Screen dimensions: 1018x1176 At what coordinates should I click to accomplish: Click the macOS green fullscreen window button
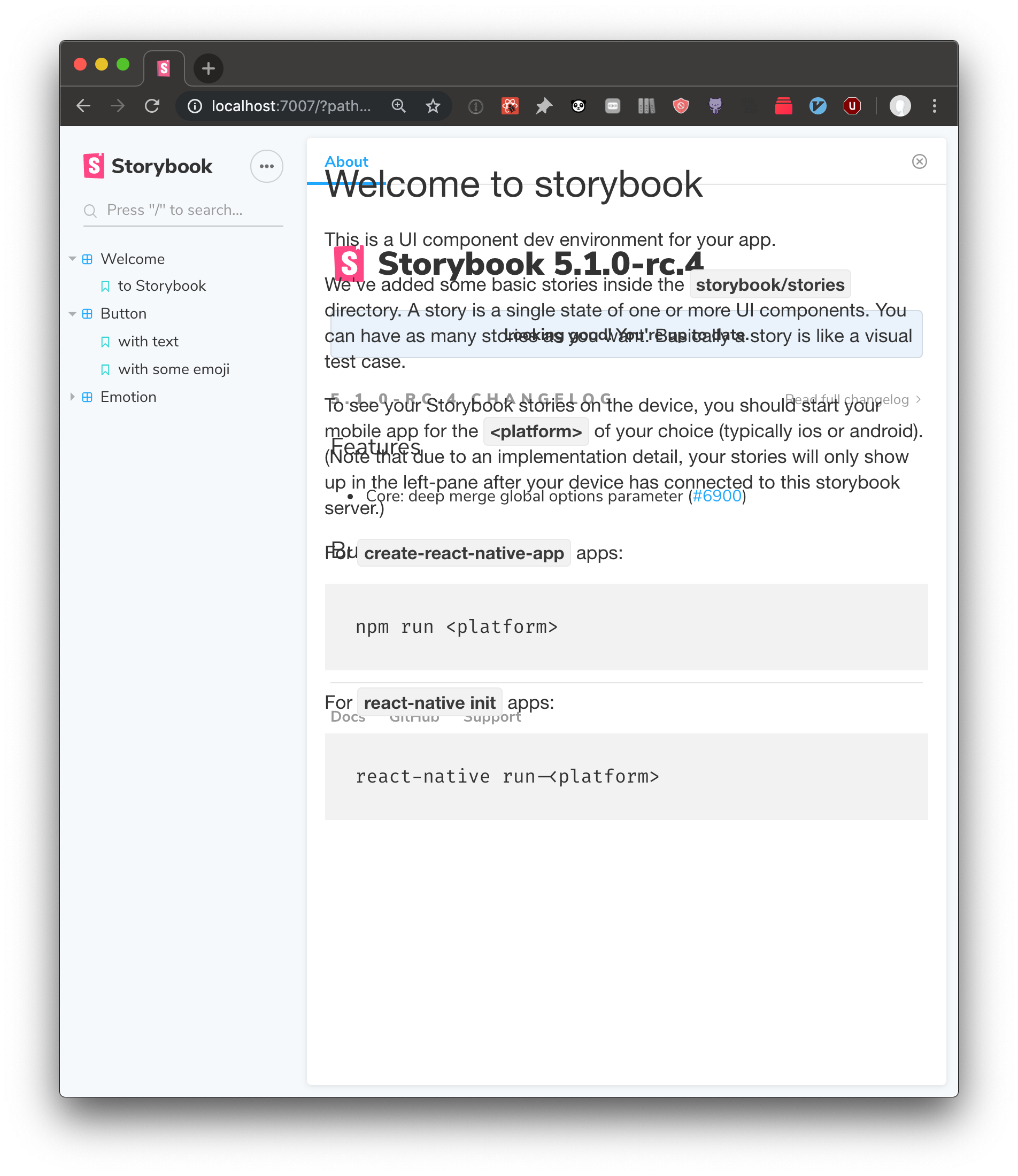click(124, 64)
